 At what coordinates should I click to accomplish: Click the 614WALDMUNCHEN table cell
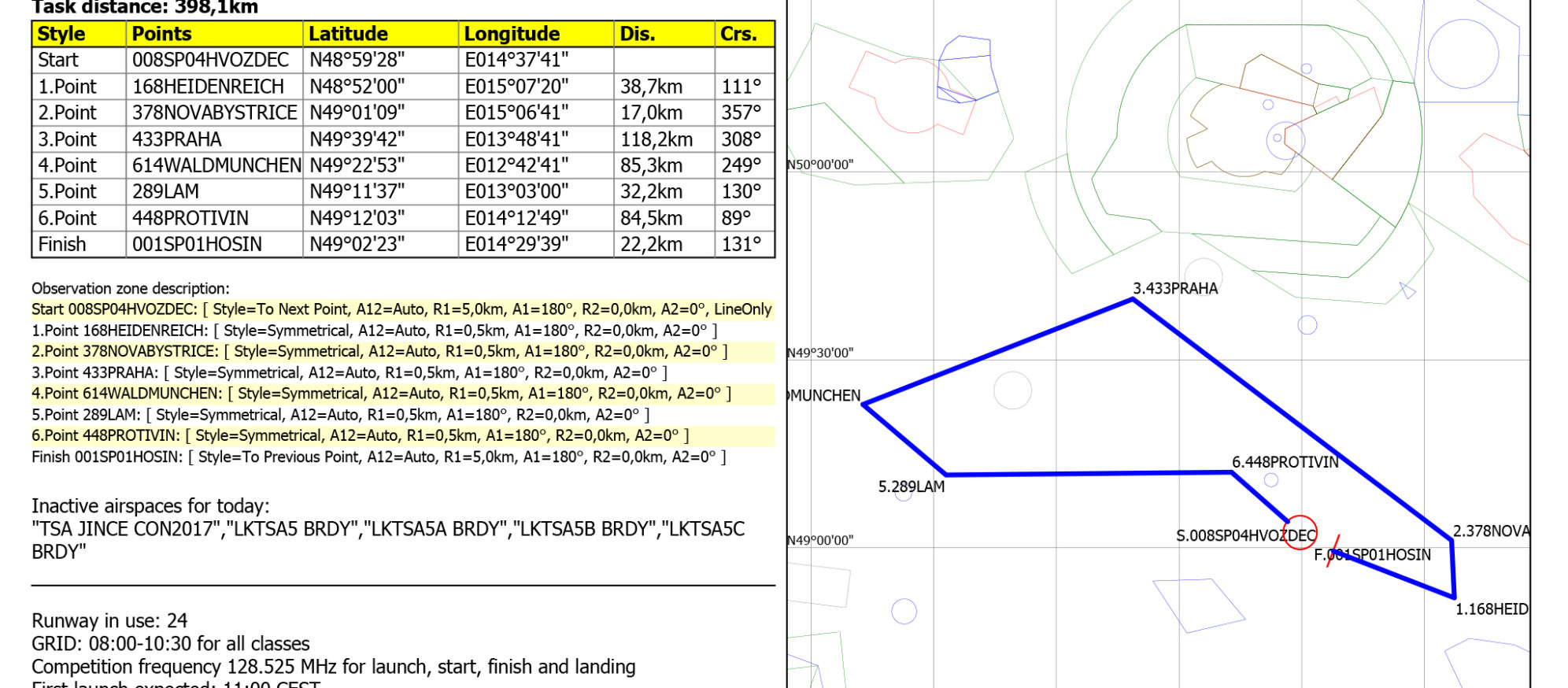click(x=216, y=165)
